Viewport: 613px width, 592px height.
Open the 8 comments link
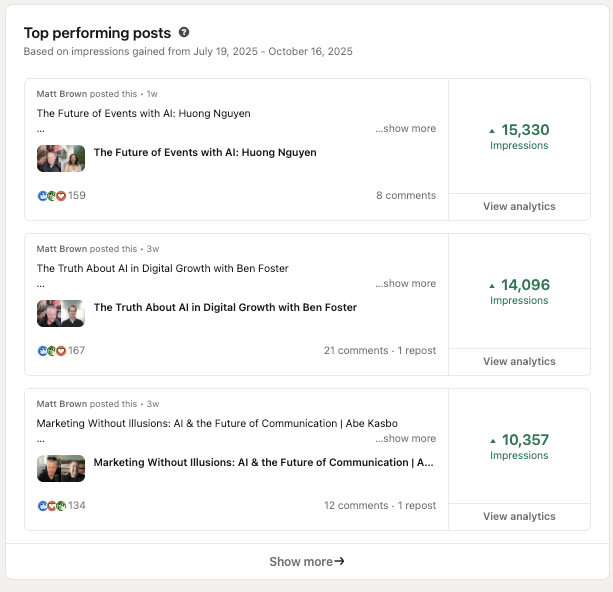406,196
